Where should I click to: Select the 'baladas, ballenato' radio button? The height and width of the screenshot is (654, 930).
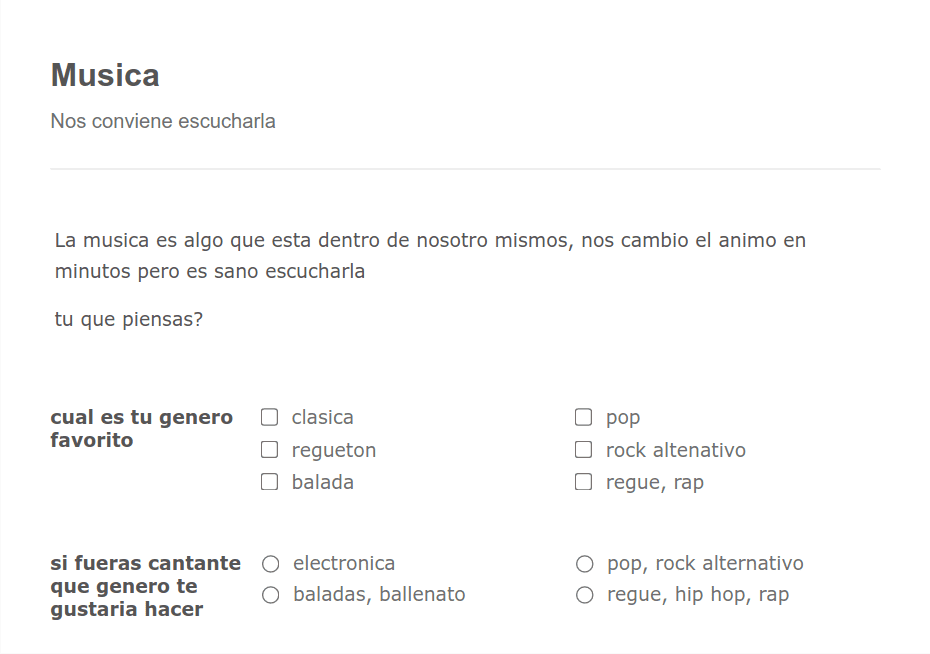pyautogui.click(x=270, y=594)
